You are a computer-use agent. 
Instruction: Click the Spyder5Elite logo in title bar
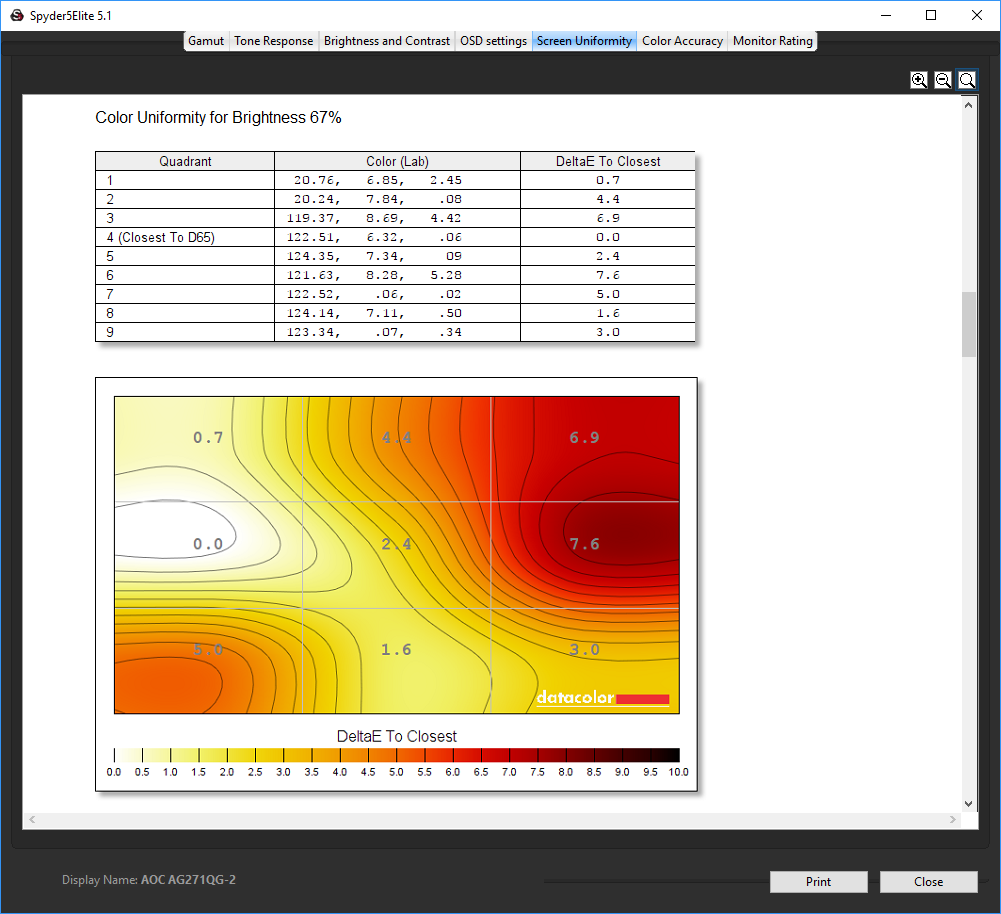coord(17,15)
